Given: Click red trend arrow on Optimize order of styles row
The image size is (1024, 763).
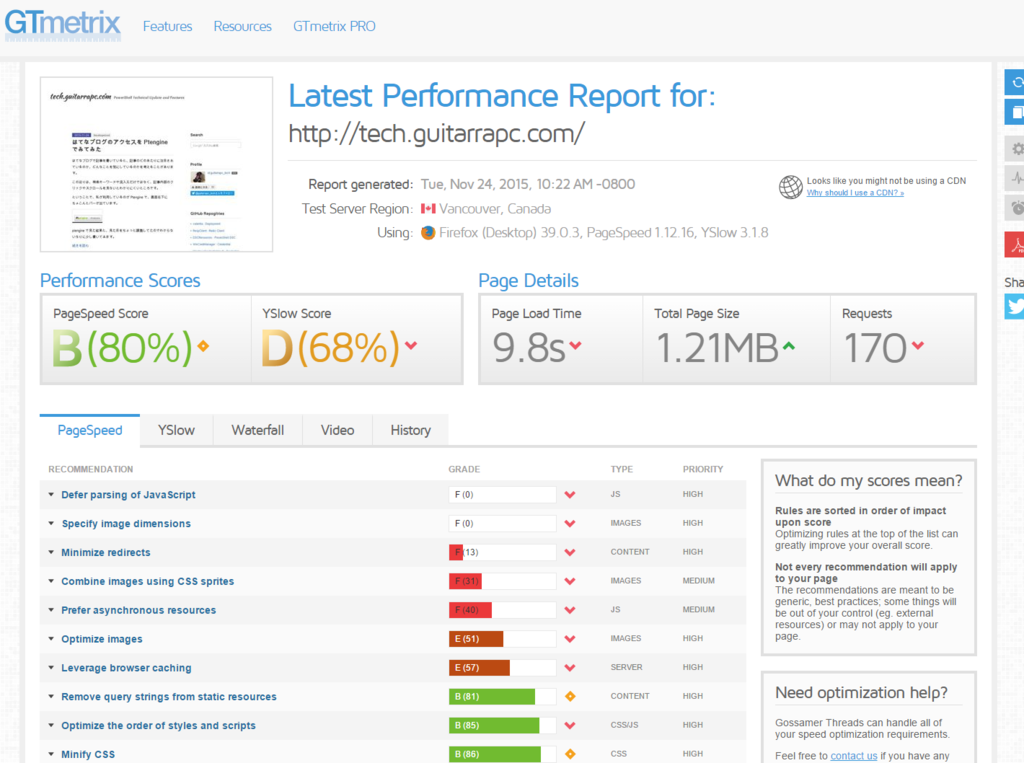Looking at the screenshot, I should [570, 725].
